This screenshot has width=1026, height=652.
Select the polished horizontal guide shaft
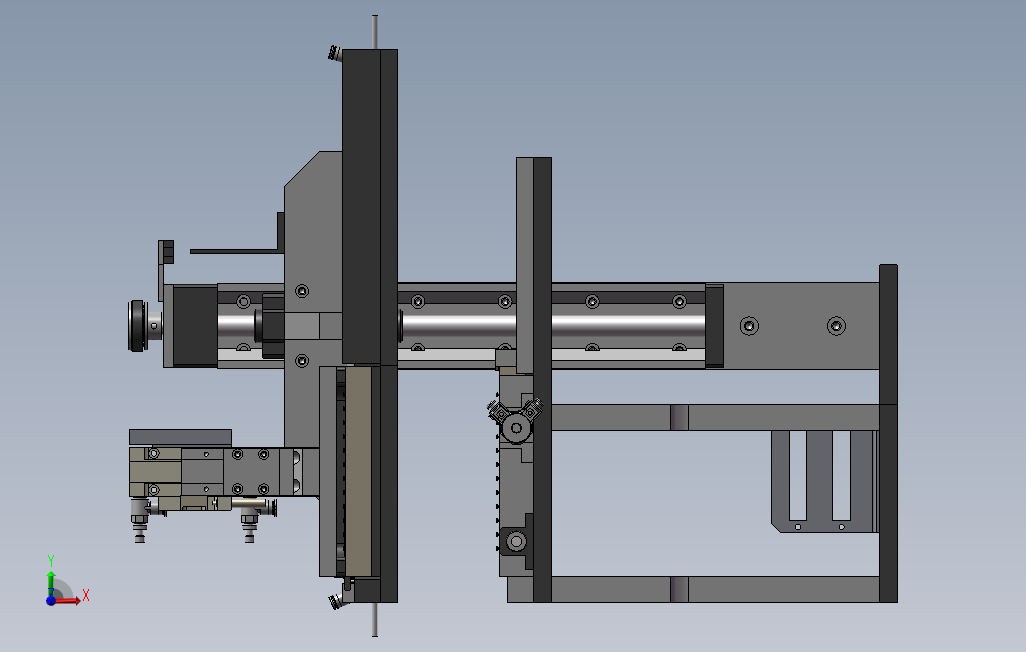(553, 325)
